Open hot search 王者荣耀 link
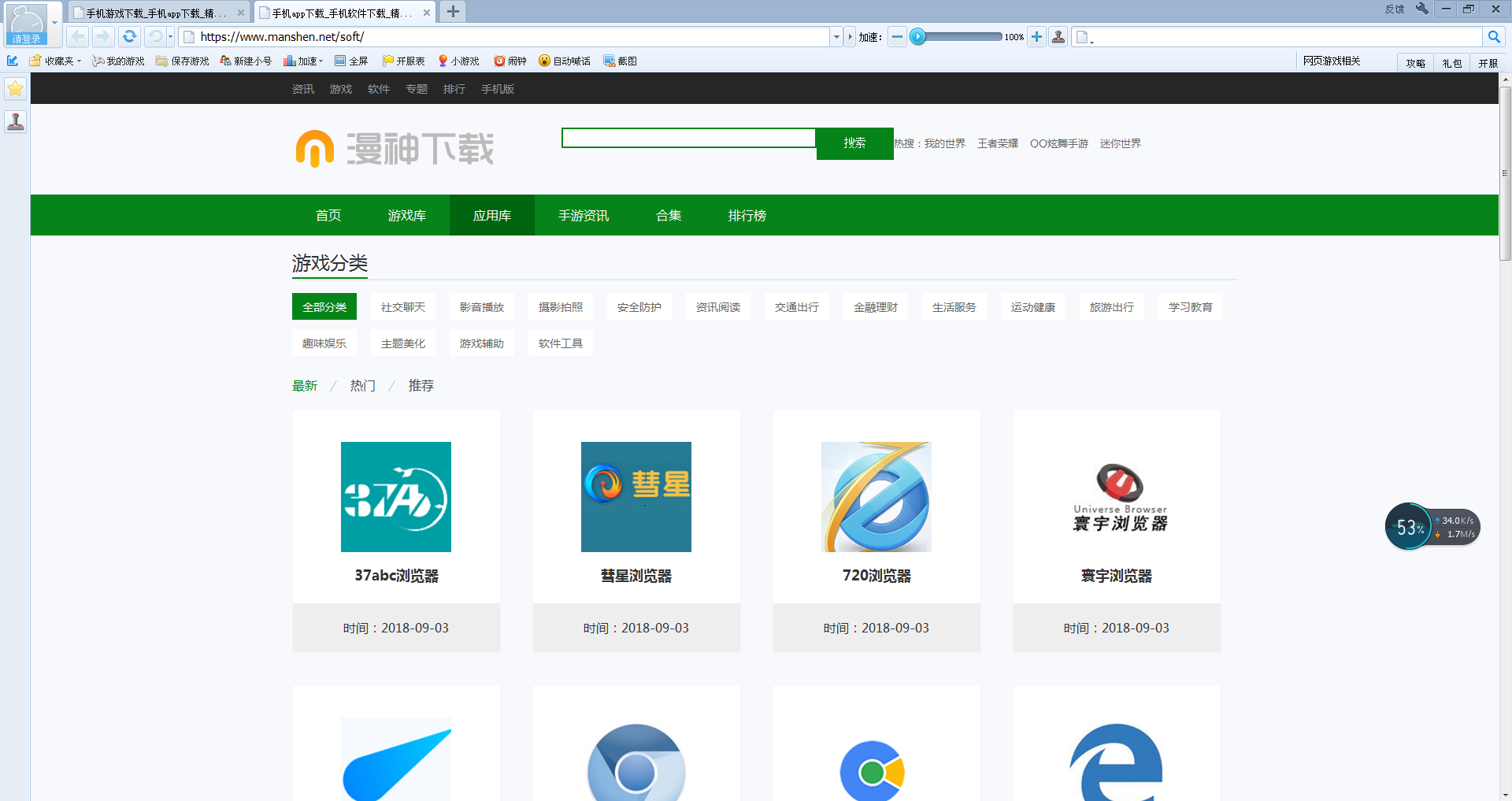 (x=997, y=143)
